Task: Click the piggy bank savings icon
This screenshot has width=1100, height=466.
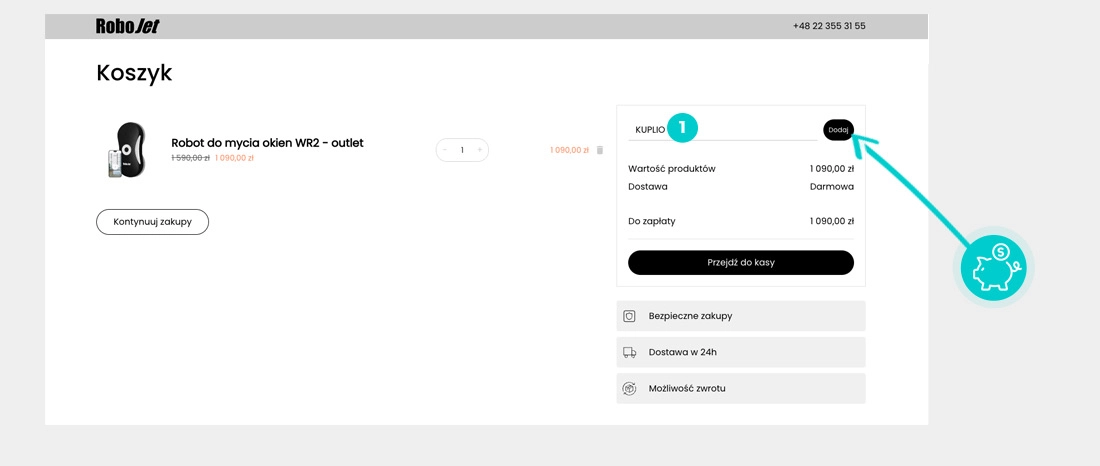Action: (993, 268)
